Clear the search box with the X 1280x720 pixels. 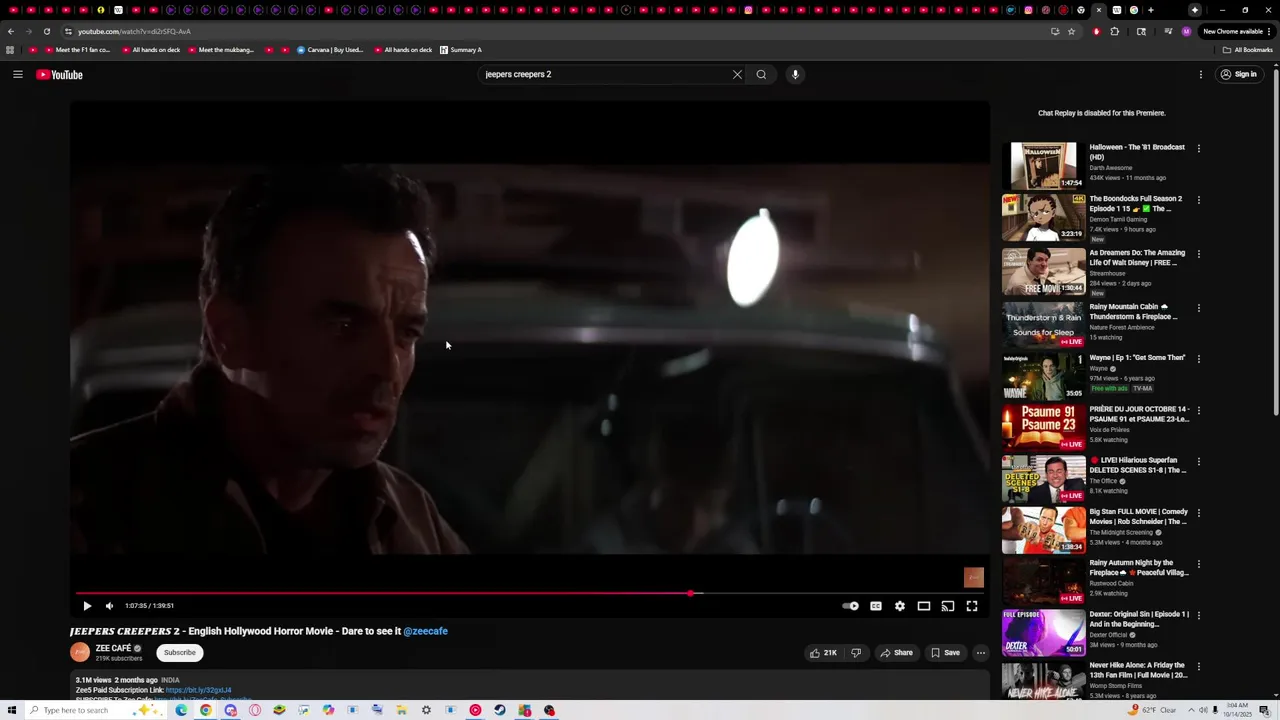click(737, 74)
